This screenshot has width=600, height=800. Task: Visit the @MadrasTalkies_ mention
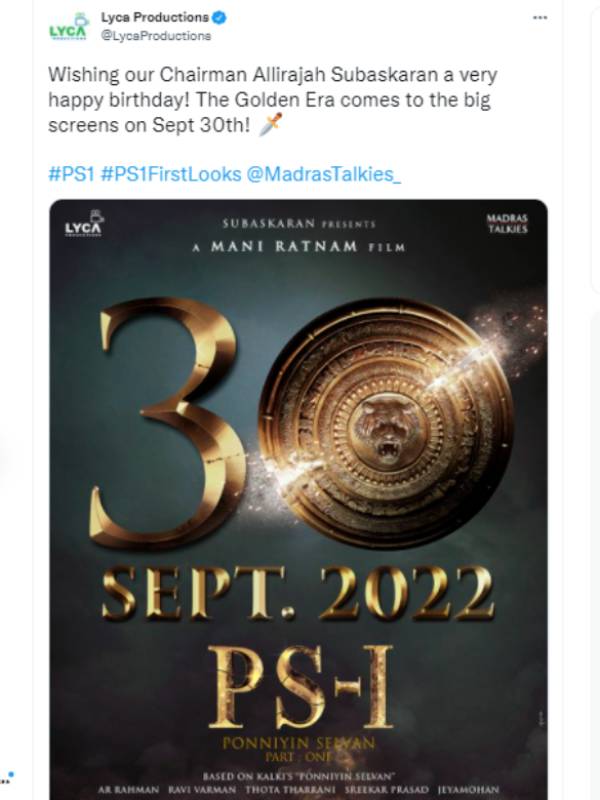coord(323,174)
